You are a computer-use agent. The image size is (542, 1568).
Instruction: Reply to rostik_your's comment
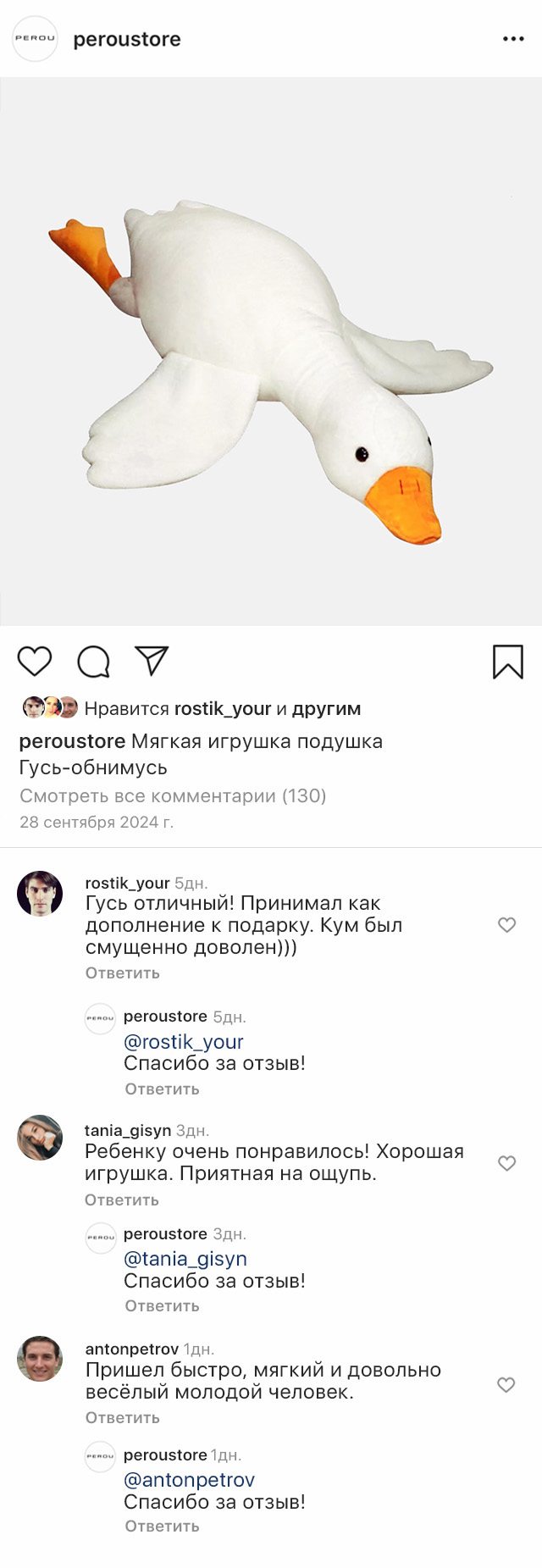(x=123, y=973)
